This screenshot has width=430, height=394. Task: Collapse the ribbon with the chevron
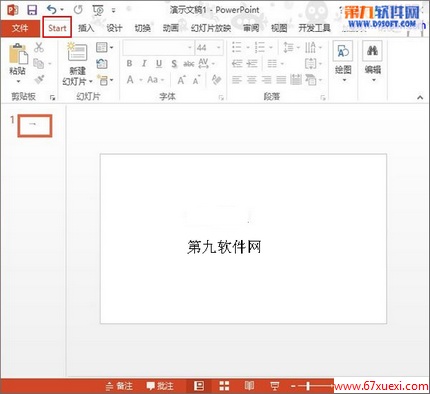[x=420, y=97]
